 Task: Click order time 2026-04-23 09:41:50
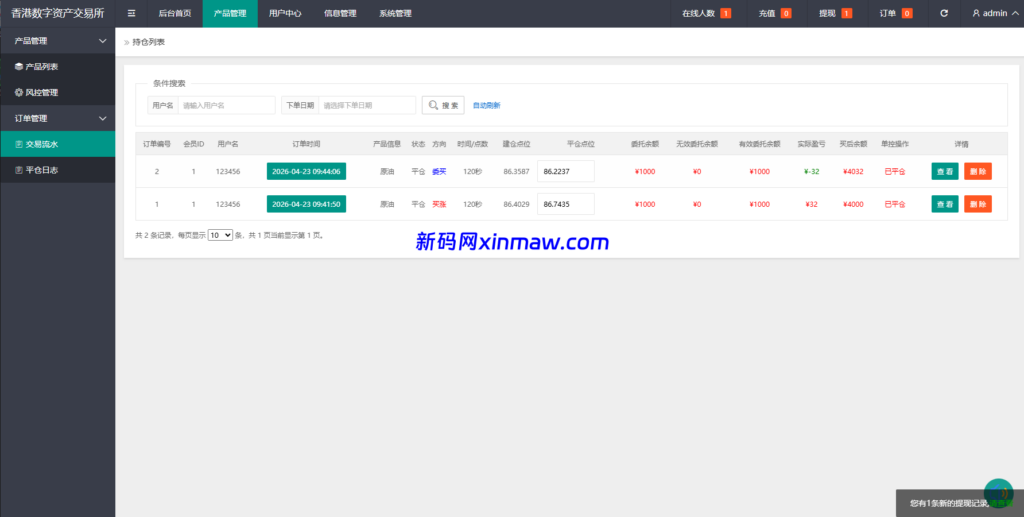[306, 204]
